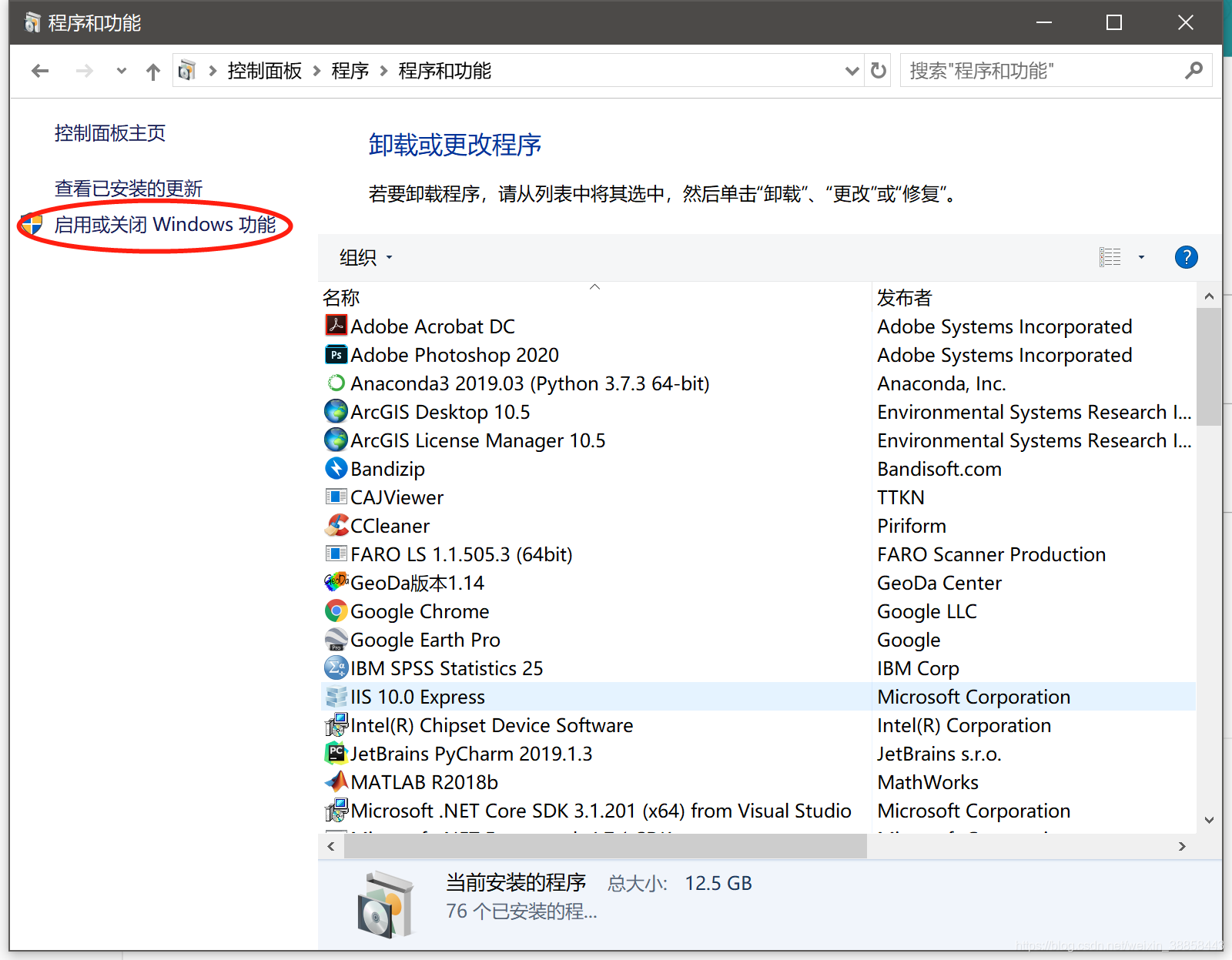Click the ArcGIS Desktop 10.5 globe icon
Viewport: 1232px width, 960px height.
pyautogui.click(x=336, y=411)
